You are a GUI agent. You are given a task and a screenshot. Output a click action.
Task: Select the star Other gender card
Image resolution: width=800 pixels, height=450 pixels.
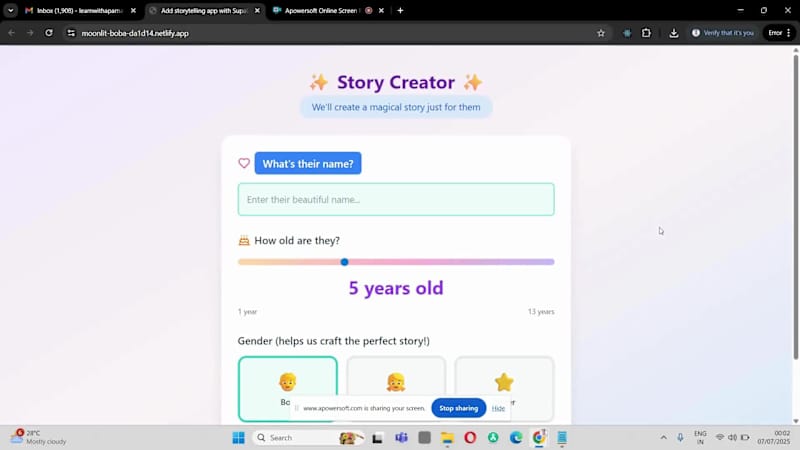click(504, 389)
